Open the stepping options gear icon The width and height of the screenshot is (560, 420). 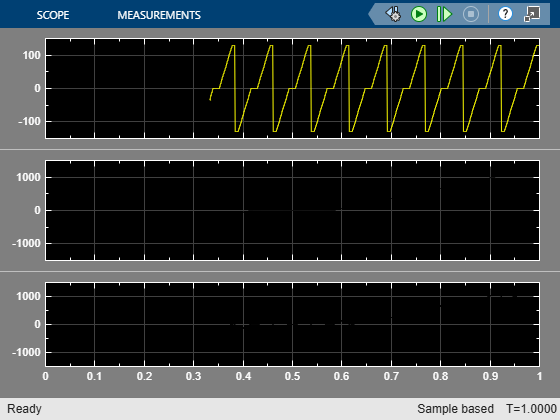coord(393,14)
